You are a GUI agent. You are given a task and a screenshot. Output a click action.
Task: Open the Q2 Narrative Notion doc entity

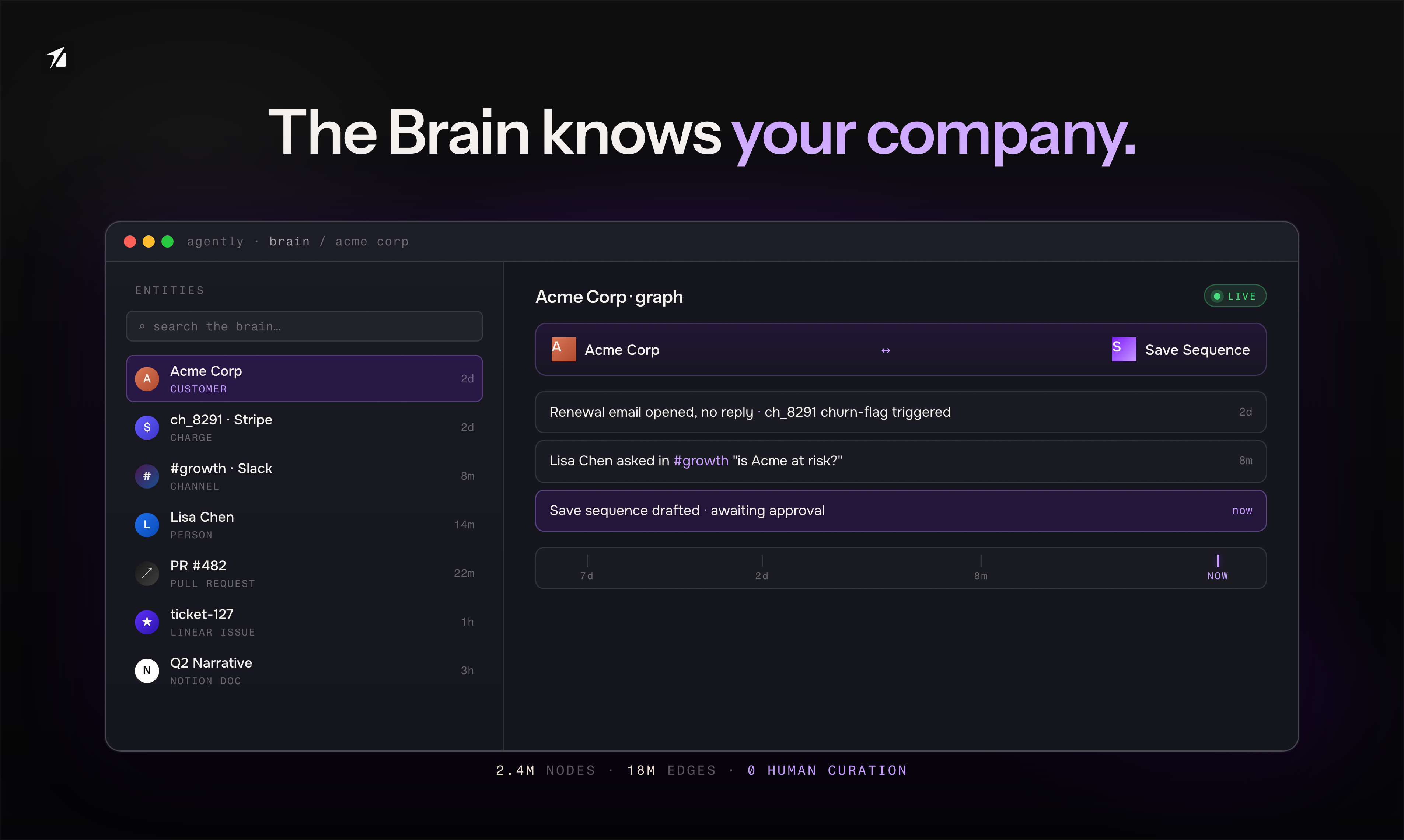[304, 671]
